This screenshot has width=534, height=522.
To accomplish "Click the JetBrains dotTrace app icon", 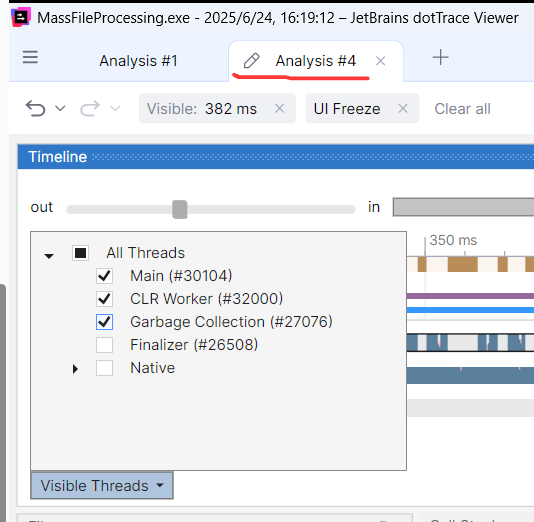I will [21, 17].
